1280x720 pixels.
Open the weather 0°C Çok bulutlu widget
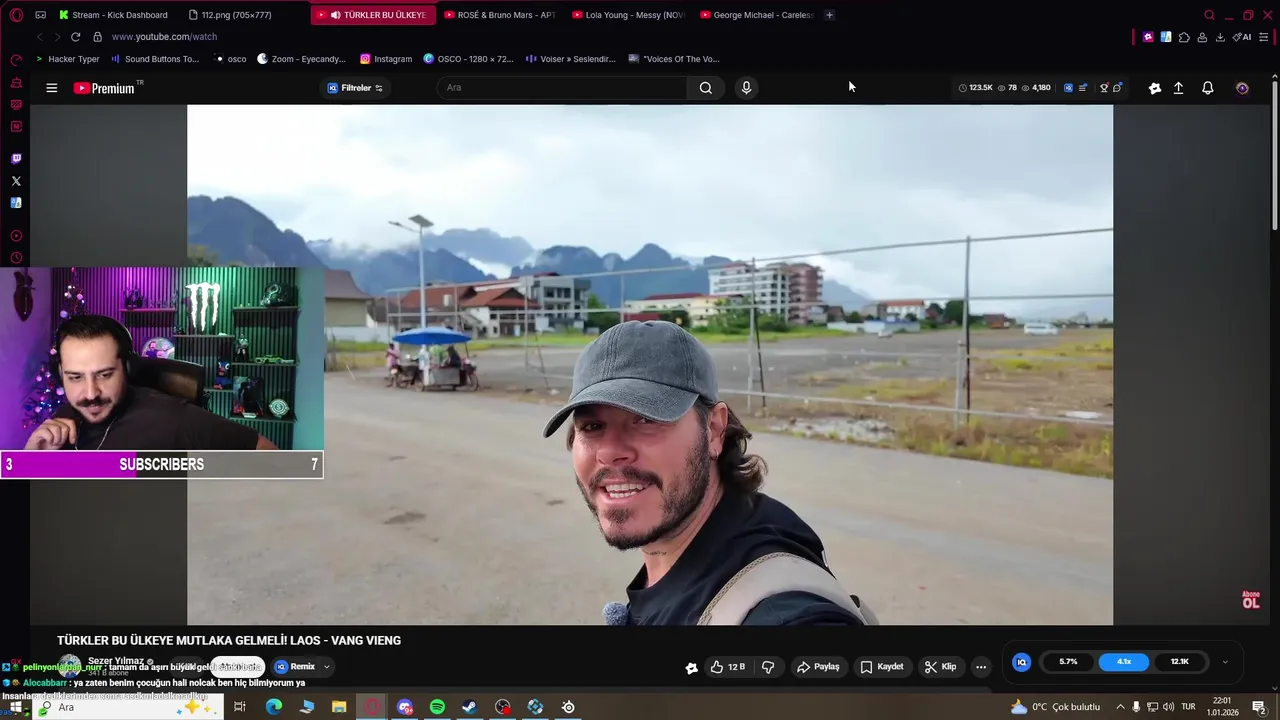(x=1055, y=707)
